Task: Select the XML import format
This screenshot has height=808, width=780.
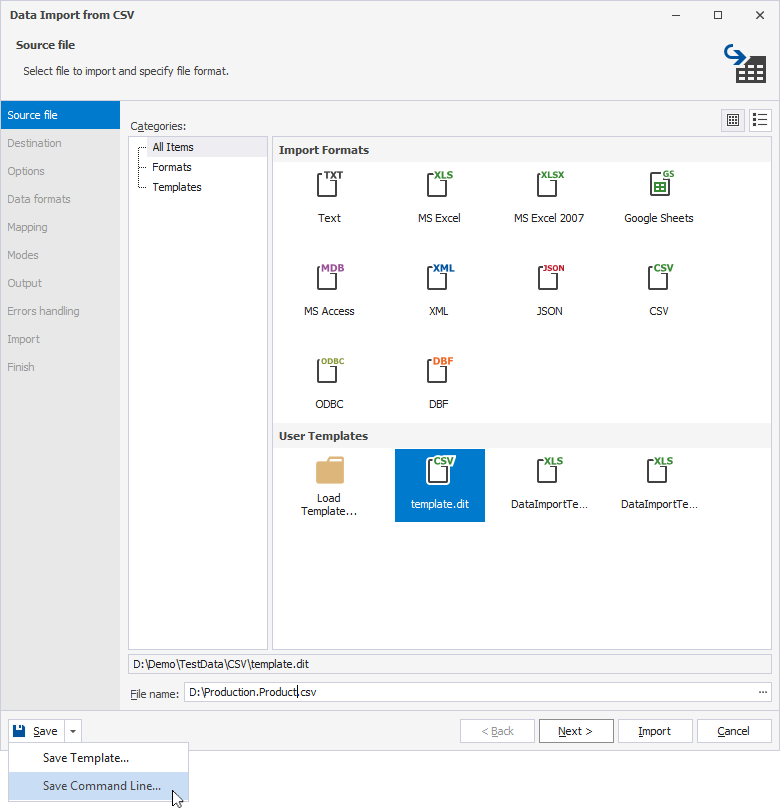Action: [439, 277]
